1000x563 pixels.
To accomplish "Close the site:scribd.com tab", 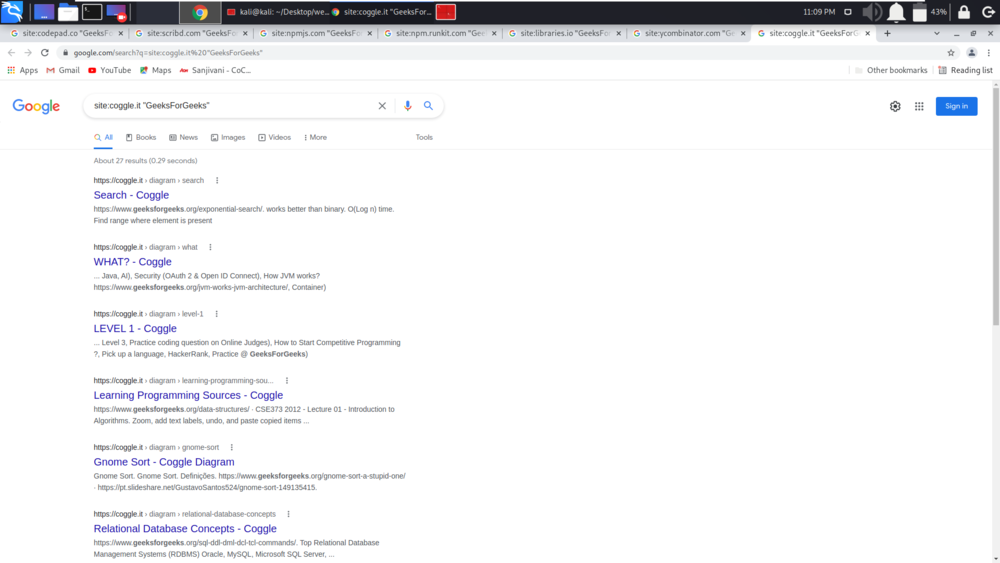I will tap(245, 33).
